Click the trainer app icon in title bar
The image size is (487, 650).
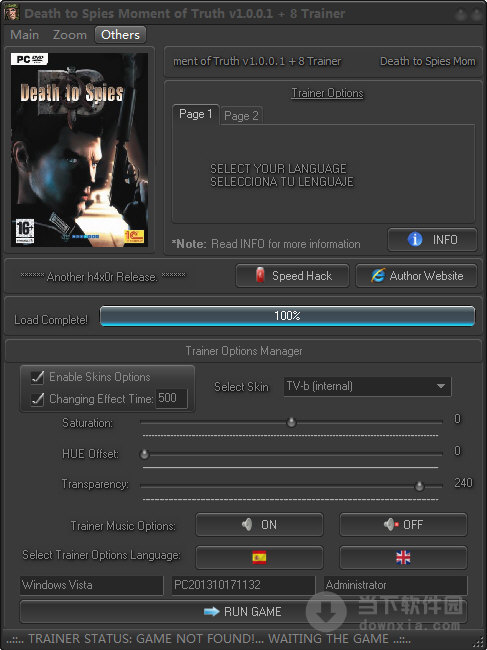click(x=11, y=13)
